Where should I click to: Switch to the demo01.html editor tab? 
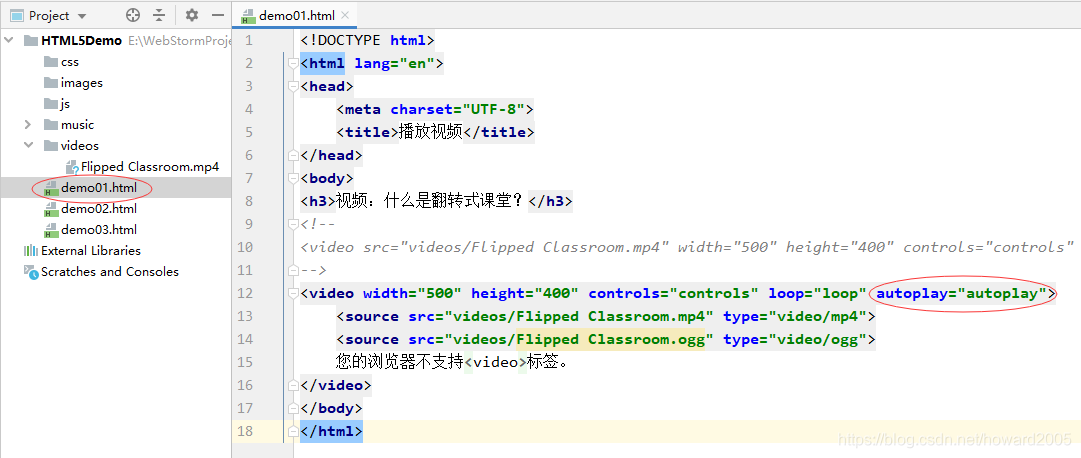point(297,15)
